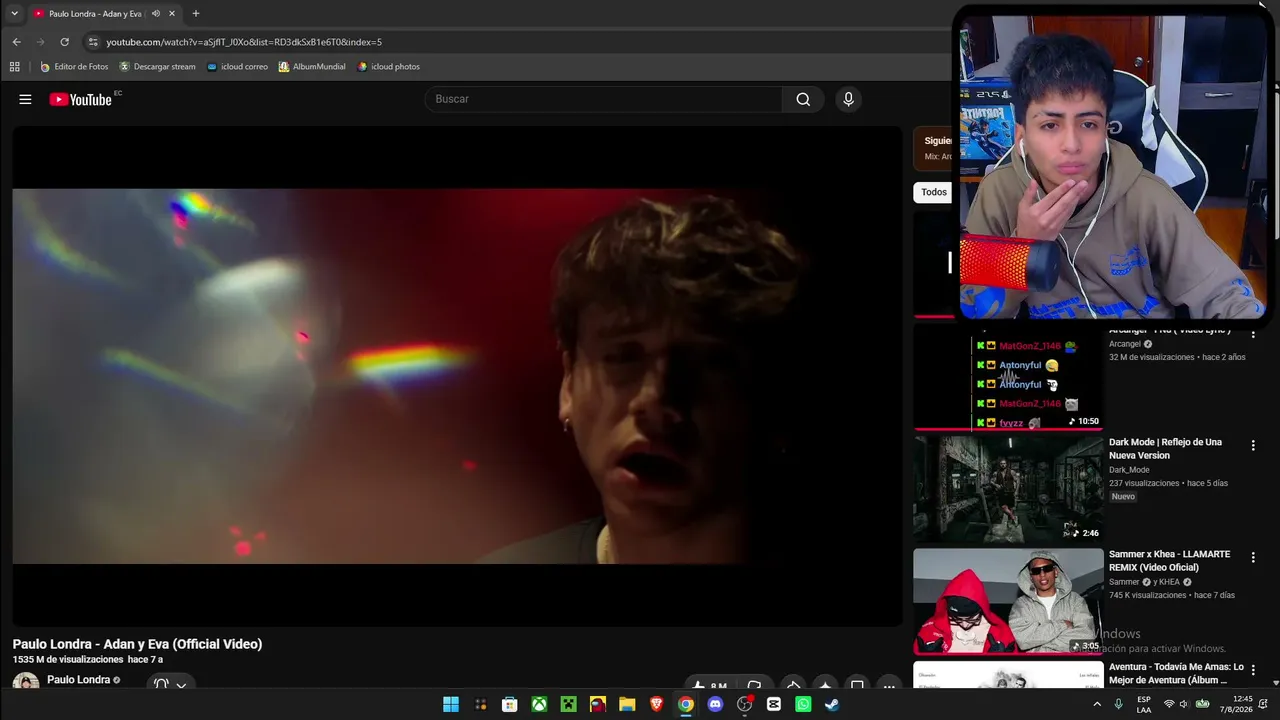This screenshot has width=1280, height=720.
Task: Focus the Buscar search field
Action: [604, 99]
